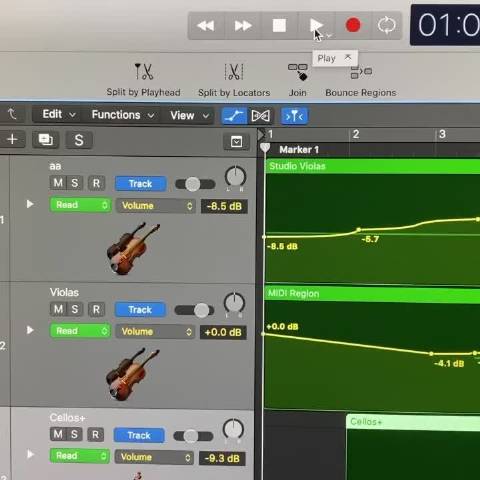Start playback with the Play button

click(316, 26)
